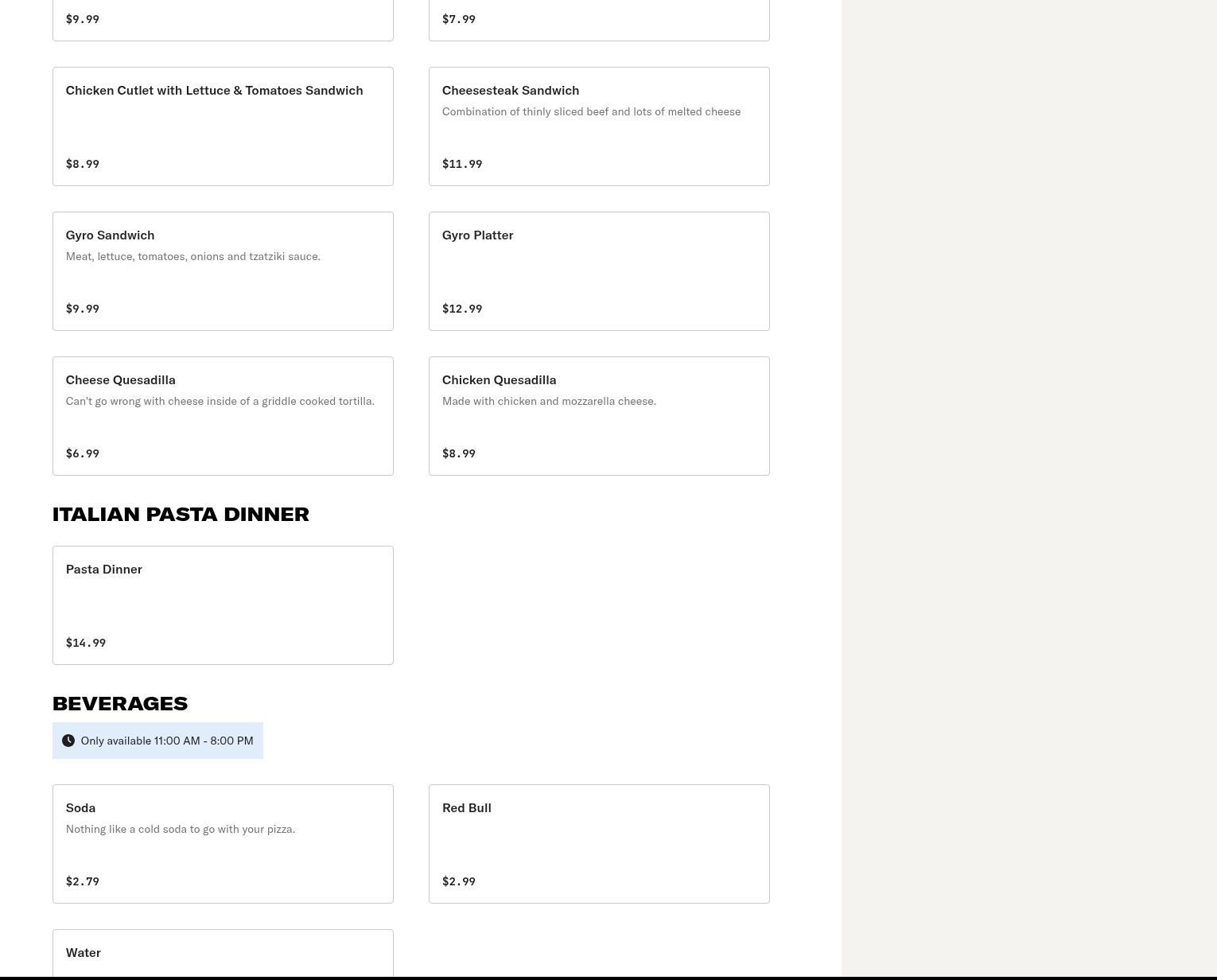1217x980 pixels.
Task: Click the Beverages section heading
Action: tap(120, 704)
